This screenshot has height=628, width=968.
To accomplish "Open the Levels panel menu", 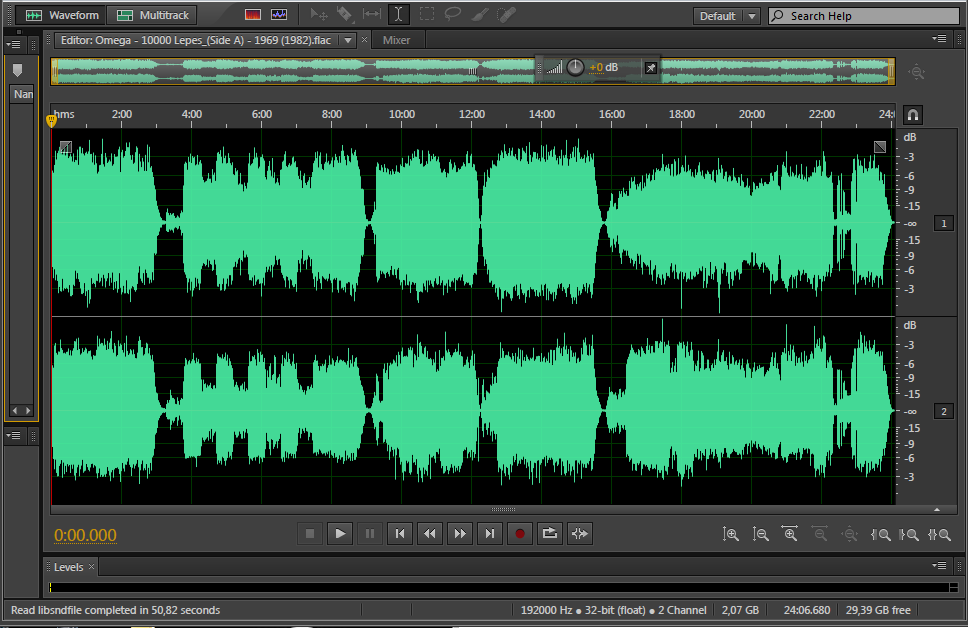I will (939, 566).
